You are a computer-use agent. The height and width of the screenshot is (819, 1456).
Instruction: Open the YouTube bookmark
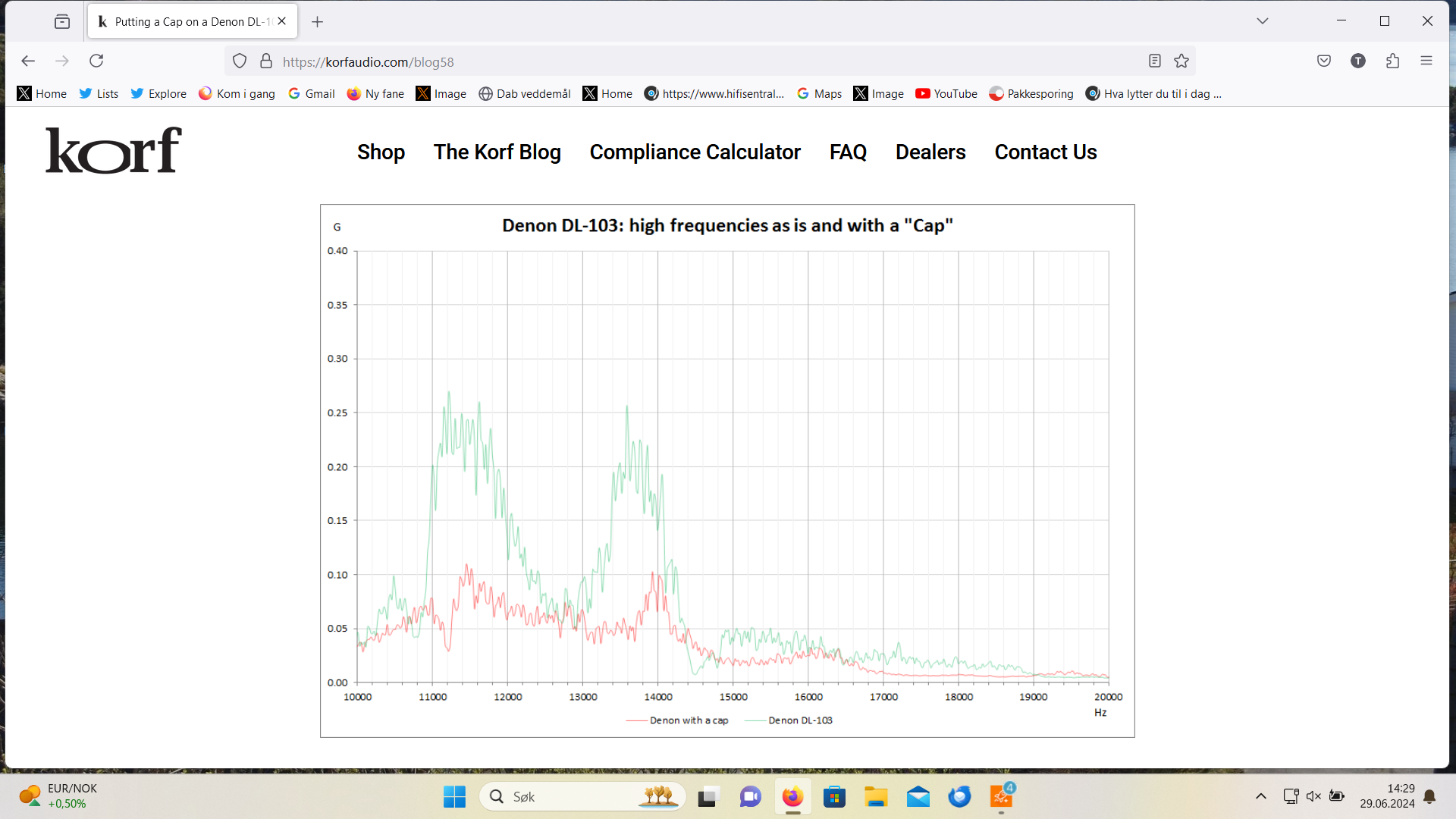[946, 94]
